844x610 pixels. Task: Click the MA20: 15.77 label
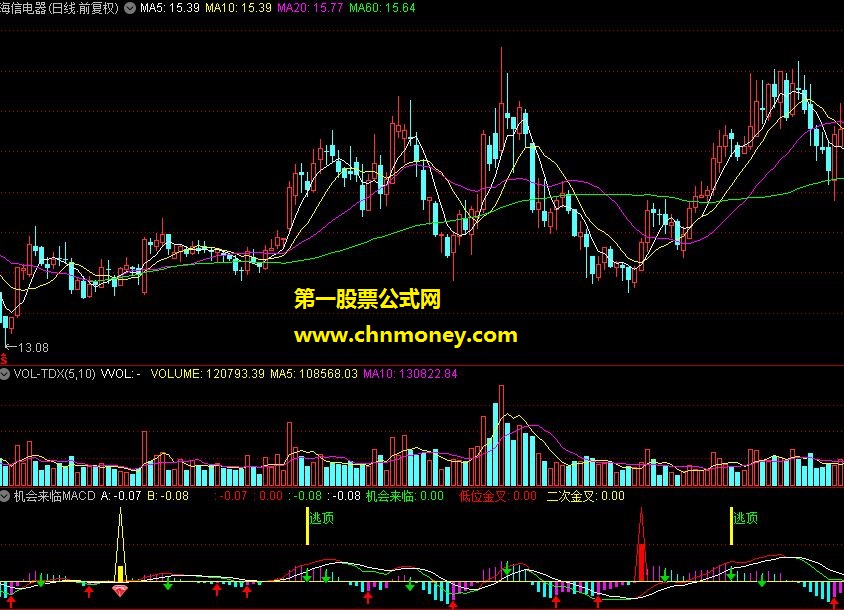[310, 8]
